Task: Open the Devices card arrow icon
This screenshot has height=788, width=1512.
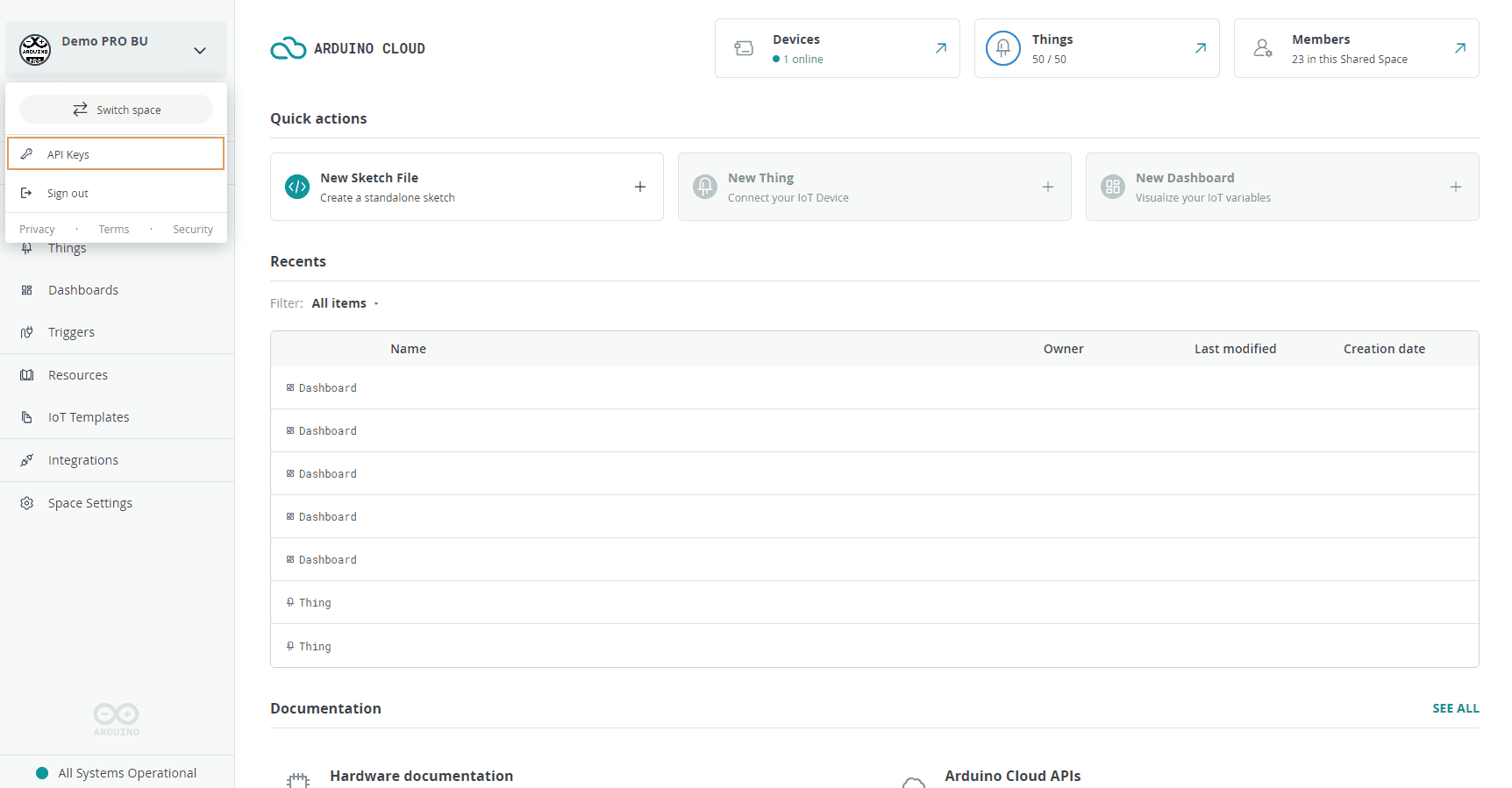Action: [940, 48]
